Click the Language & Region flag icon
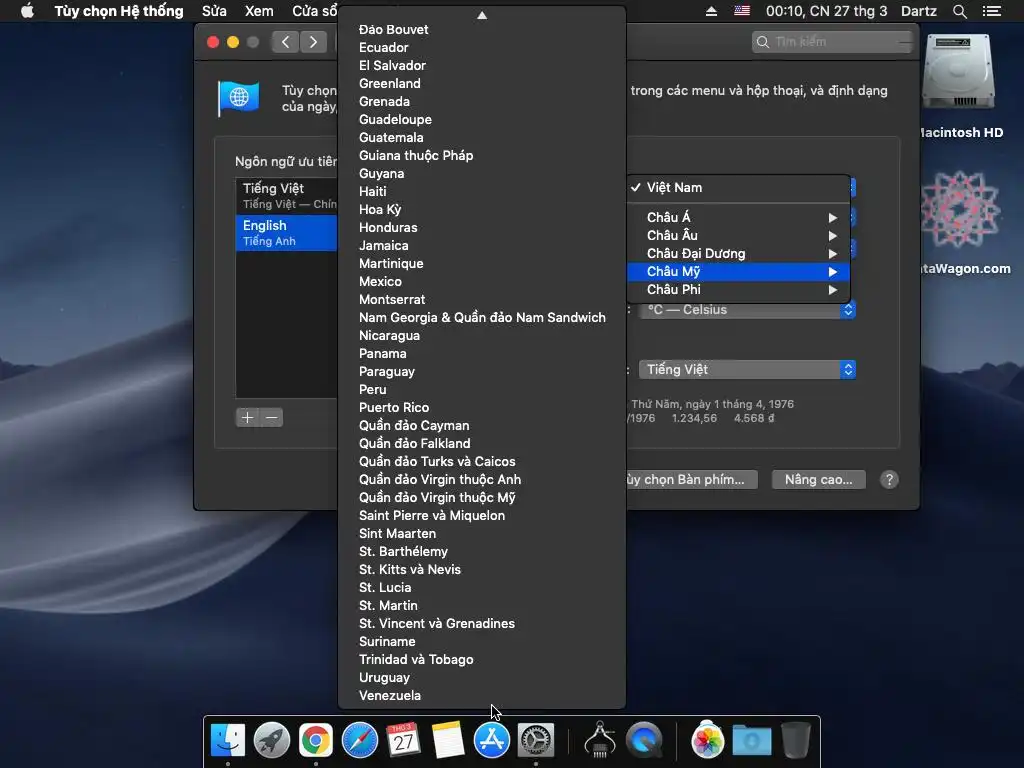 pos(239,99)
